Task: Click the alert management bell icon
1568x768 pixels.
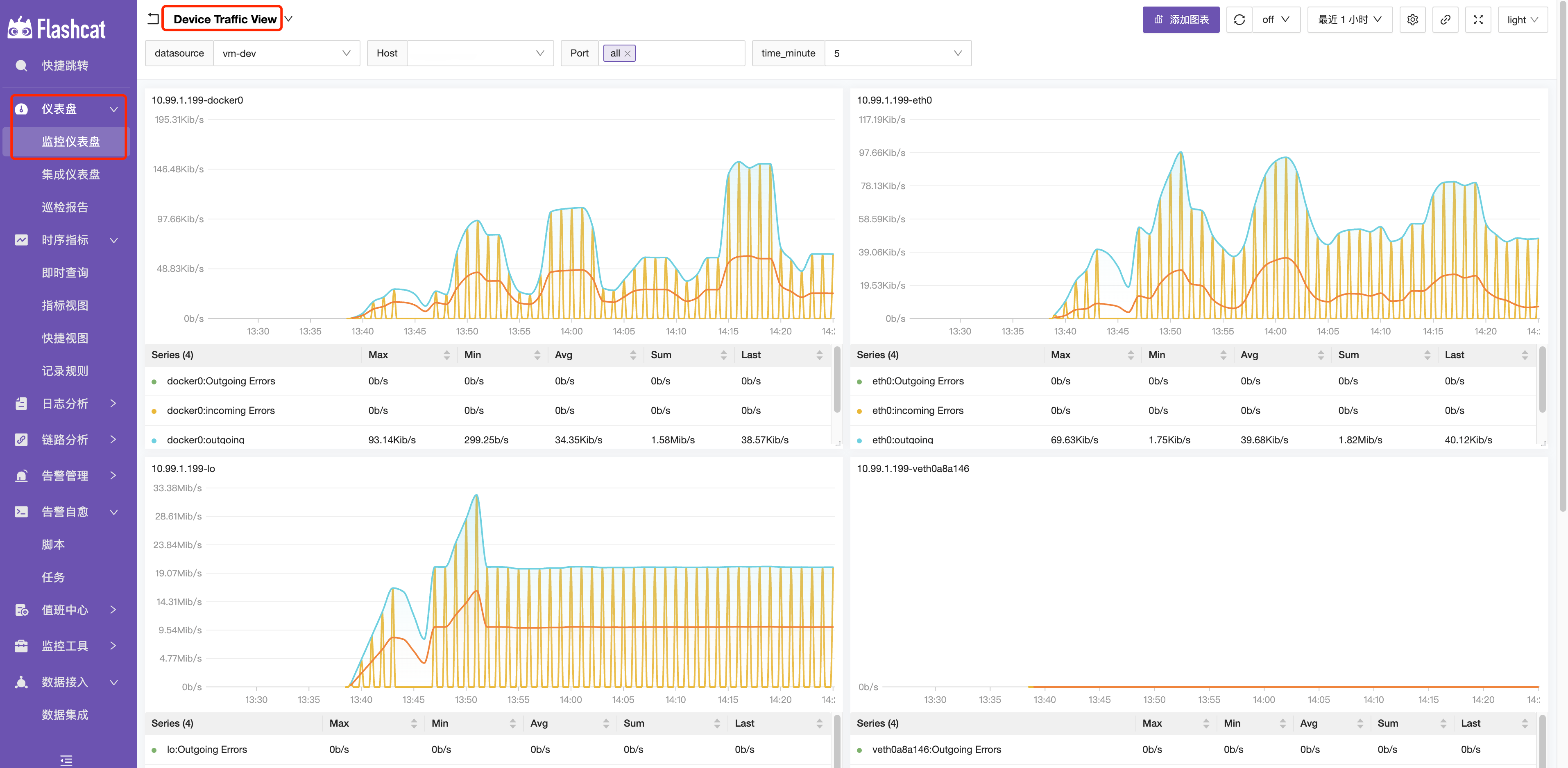Action: pos(21,476)
